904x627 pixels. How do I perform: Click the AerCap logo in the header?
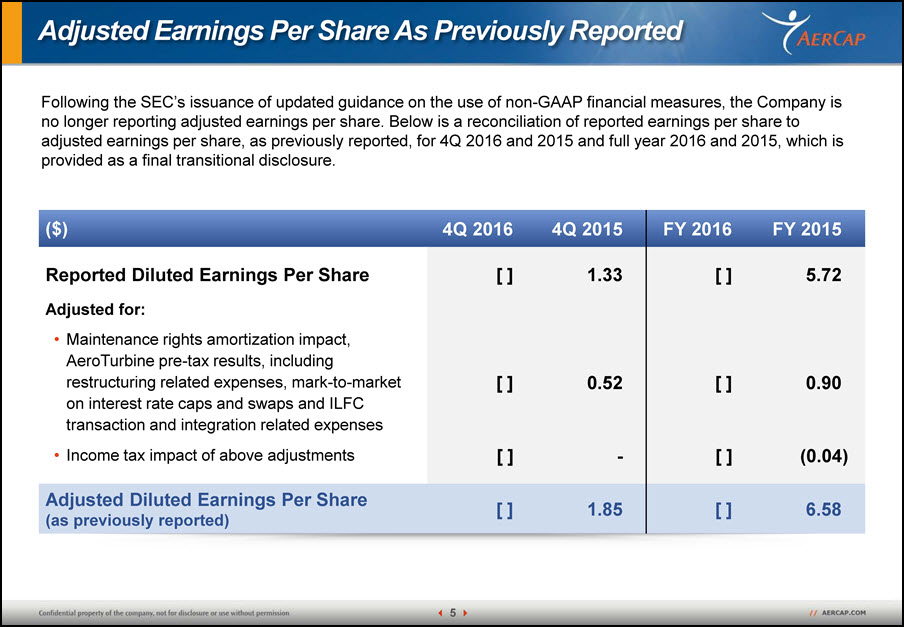pos(813,32)
